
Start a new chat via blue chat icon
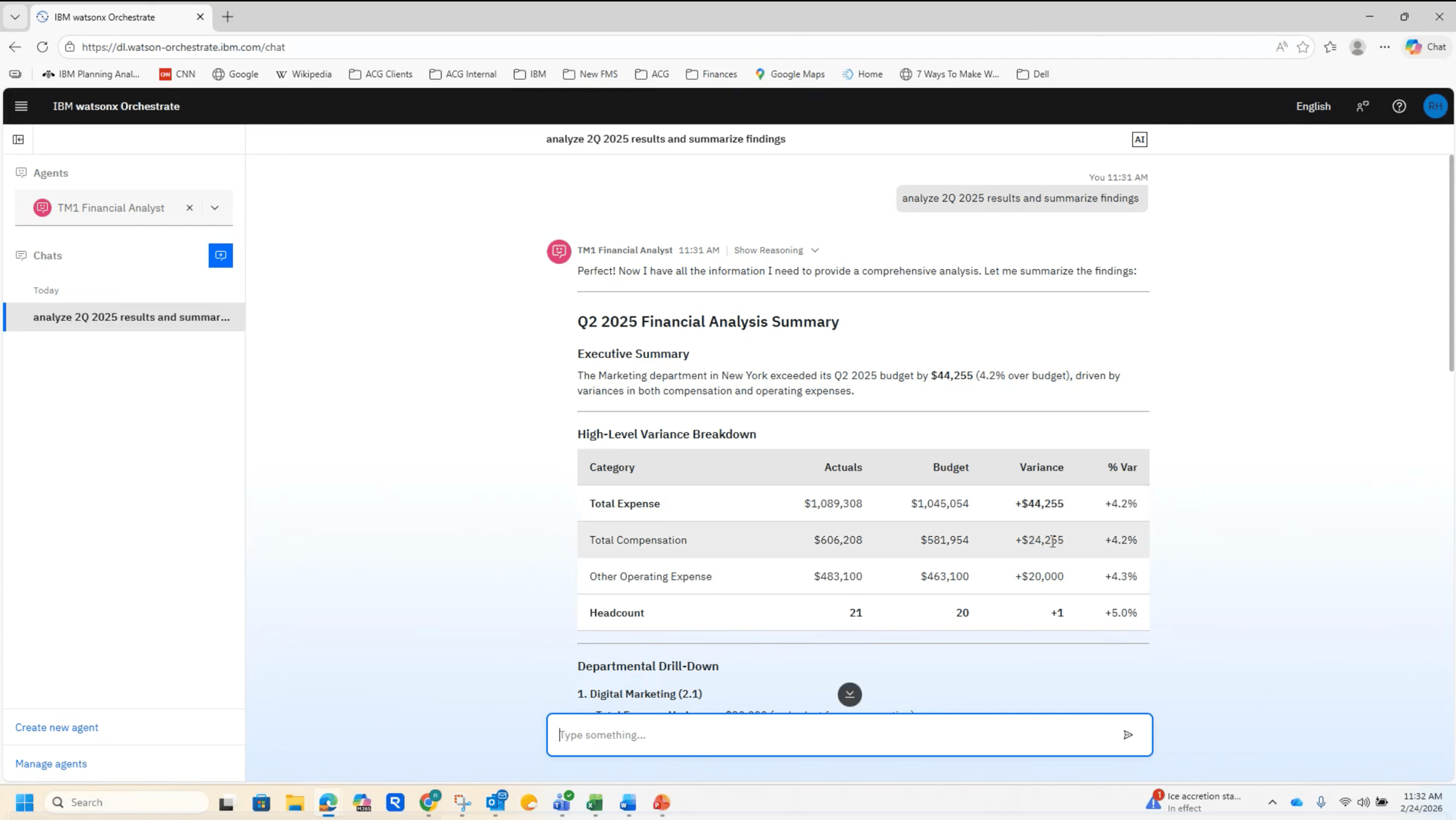click(x=221, y=255)
